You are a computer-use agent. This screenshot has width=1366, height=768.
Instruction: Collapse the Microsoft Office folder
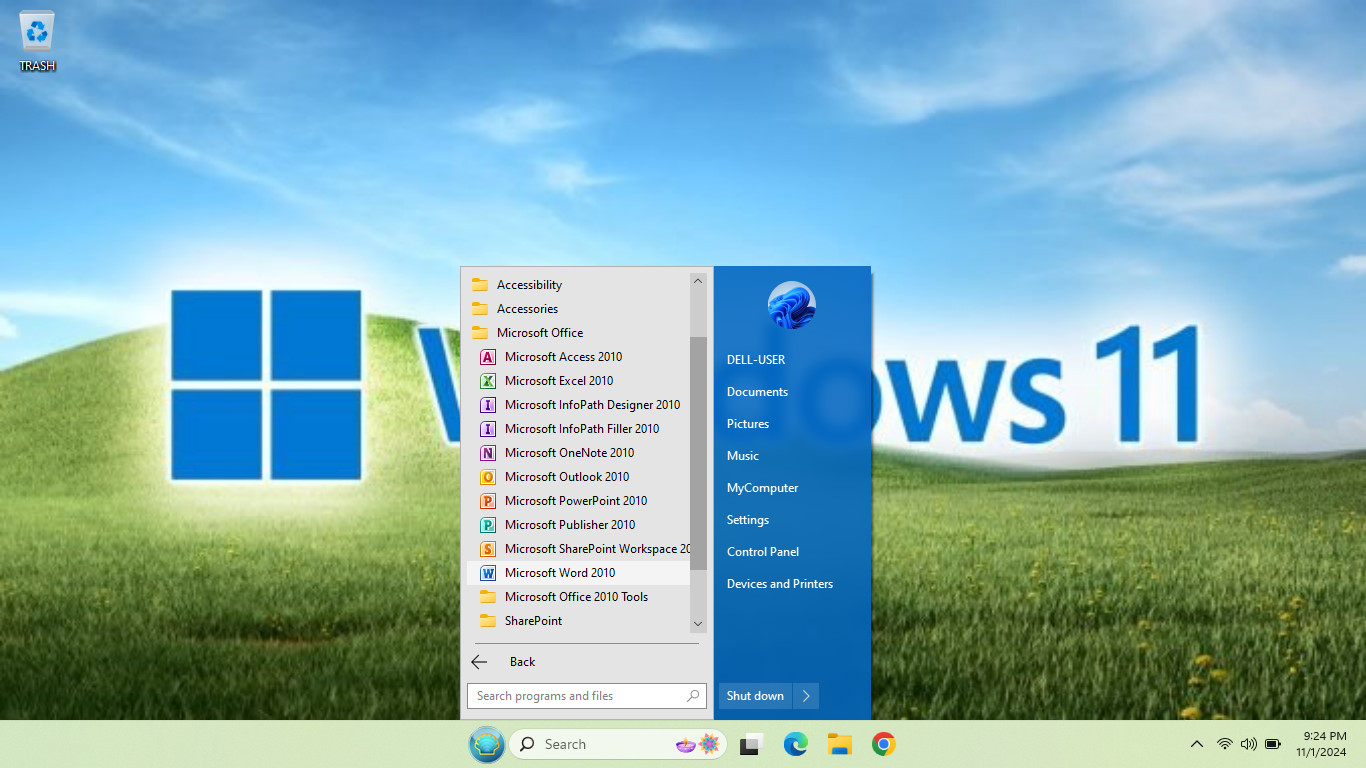point(539,333)
